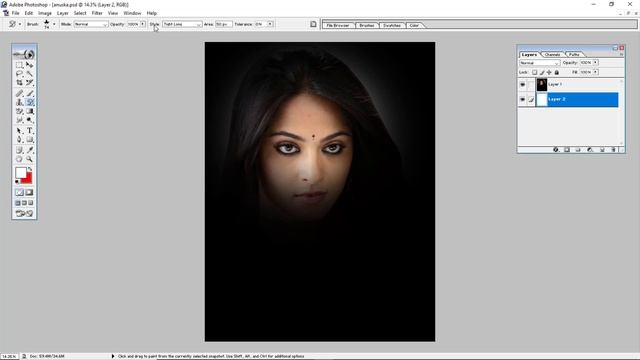Viewport: 640px width, 360px height.
Task: Toggle lock position
Action: pos(549,72)
